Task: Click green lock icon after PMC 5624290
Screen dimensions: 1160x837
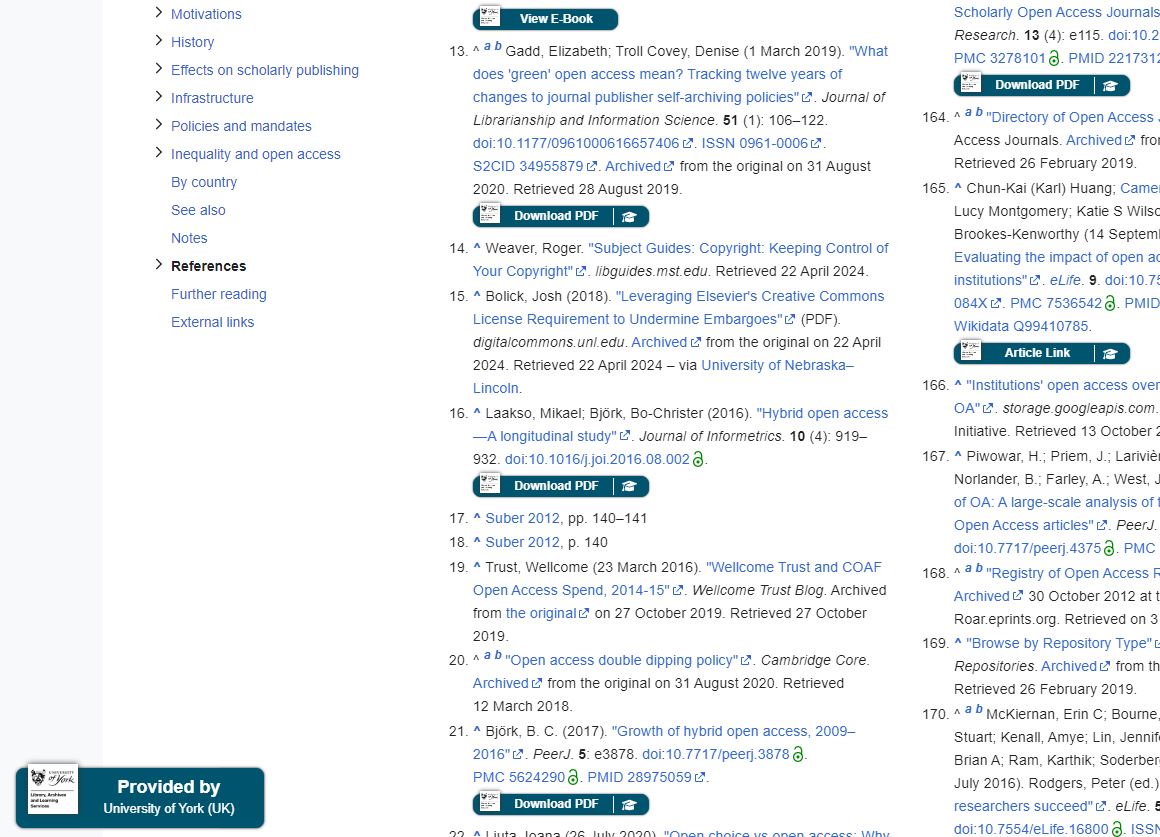Action: pos(574,777)
